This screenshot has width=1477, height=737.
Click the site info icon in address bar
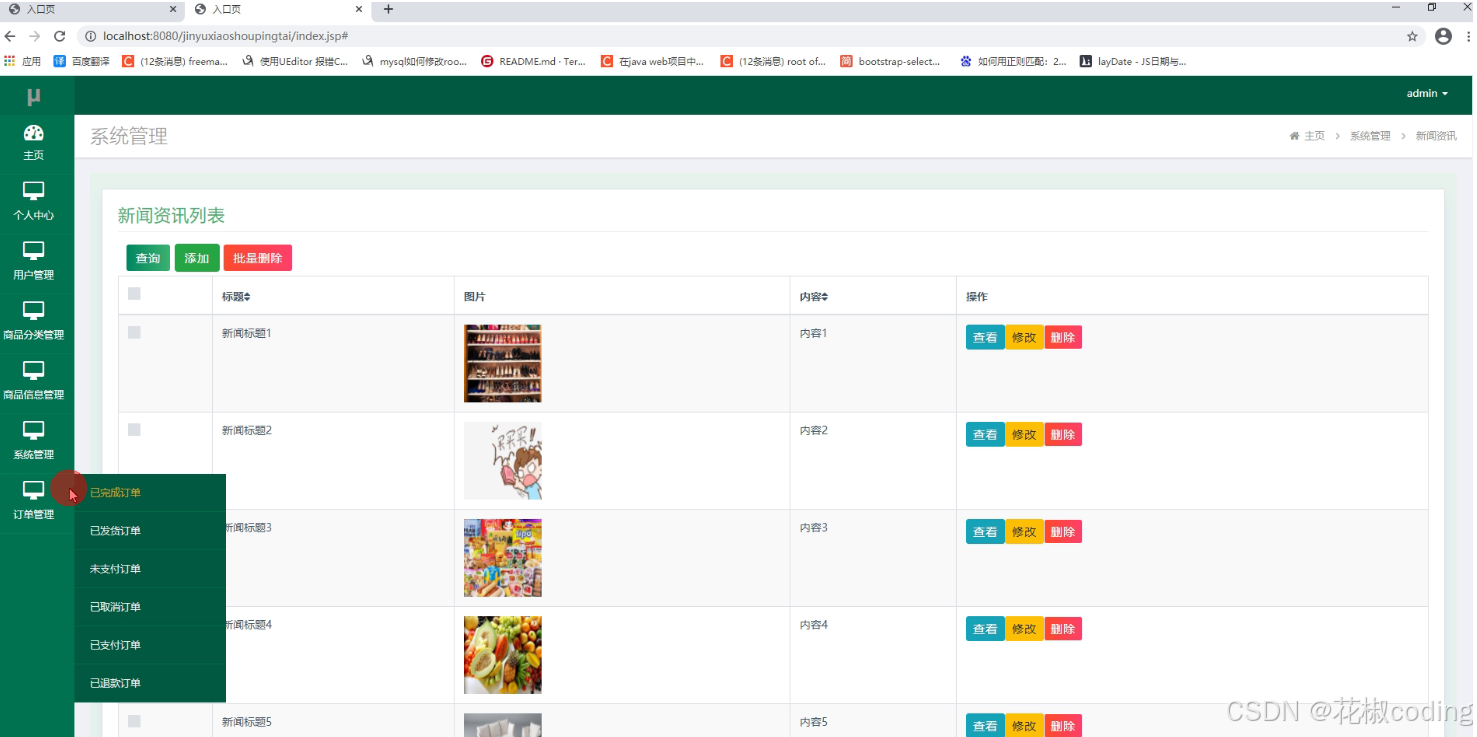click(89, 36)
